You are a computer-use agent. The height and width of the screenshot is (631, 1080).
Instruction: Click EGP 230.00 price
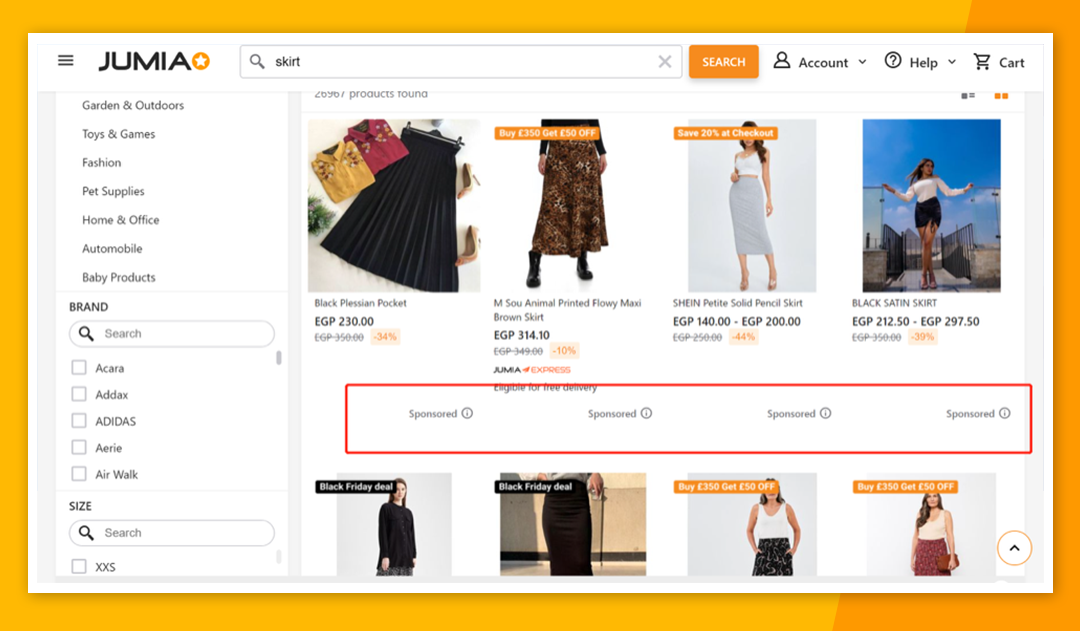[344, 321]
